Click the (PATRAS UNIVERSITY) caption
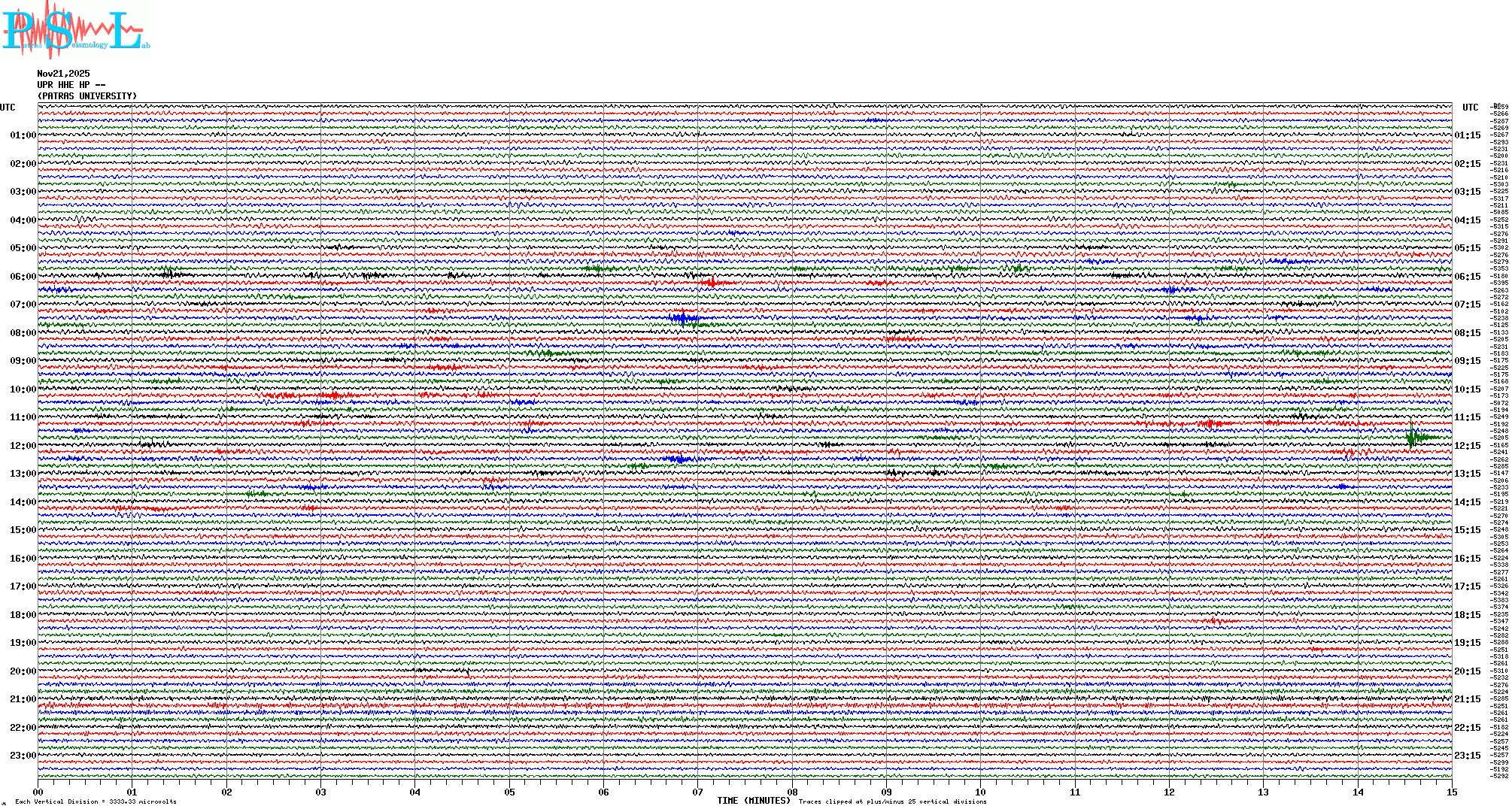The height and width of the screenshot is (812, 1512). 87,96
